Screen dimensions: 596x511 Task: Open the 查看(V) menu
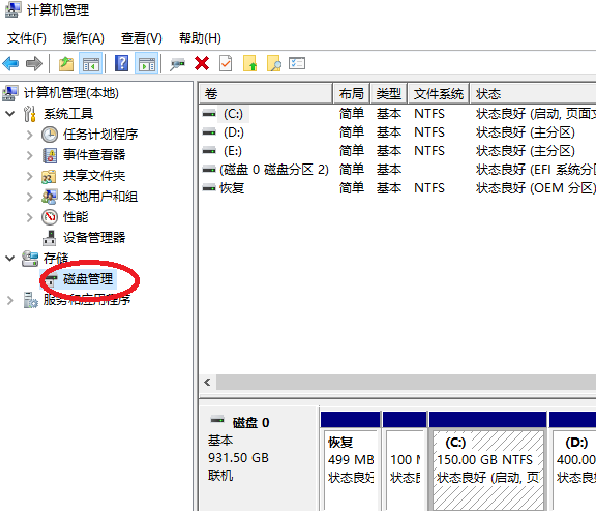point(141,38)
